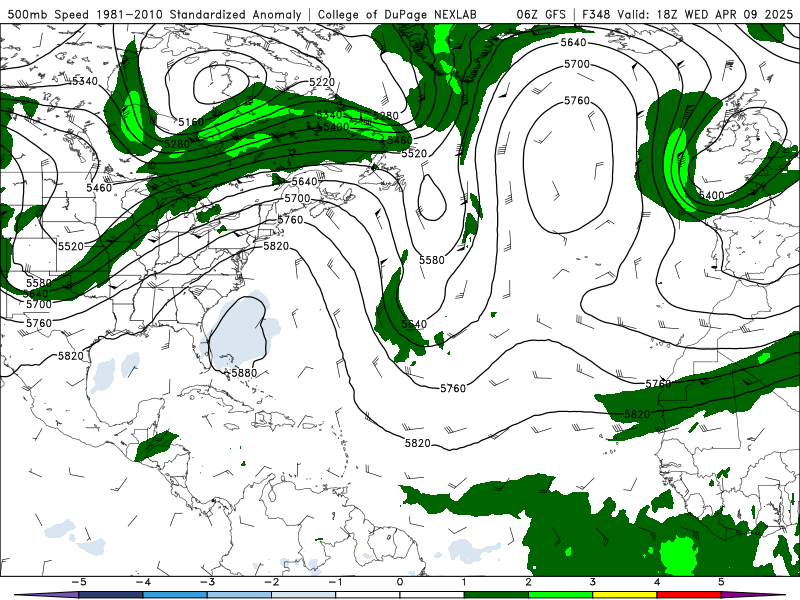Click the 5580 contour label in mid-Atlantic trough
Screen dimensions: 800x600
(432, 260)
